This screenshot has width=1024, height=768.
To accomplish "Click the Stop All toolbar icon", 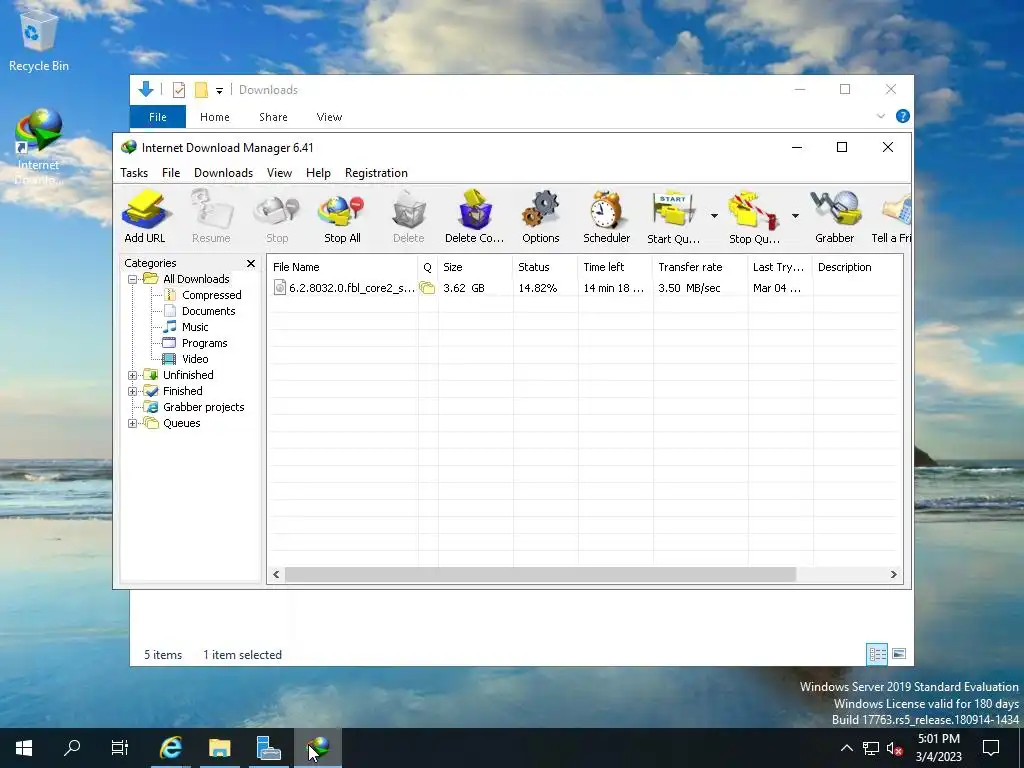I will (x=342, y=217).
